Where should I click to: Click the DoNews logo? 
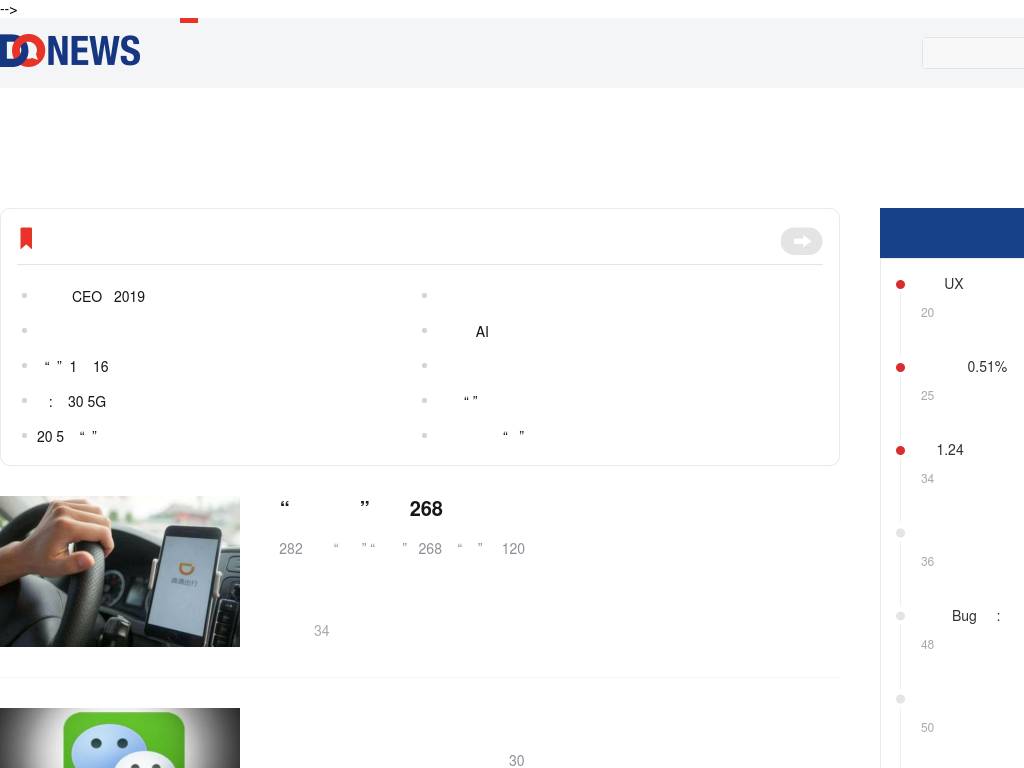click(70, 51)
